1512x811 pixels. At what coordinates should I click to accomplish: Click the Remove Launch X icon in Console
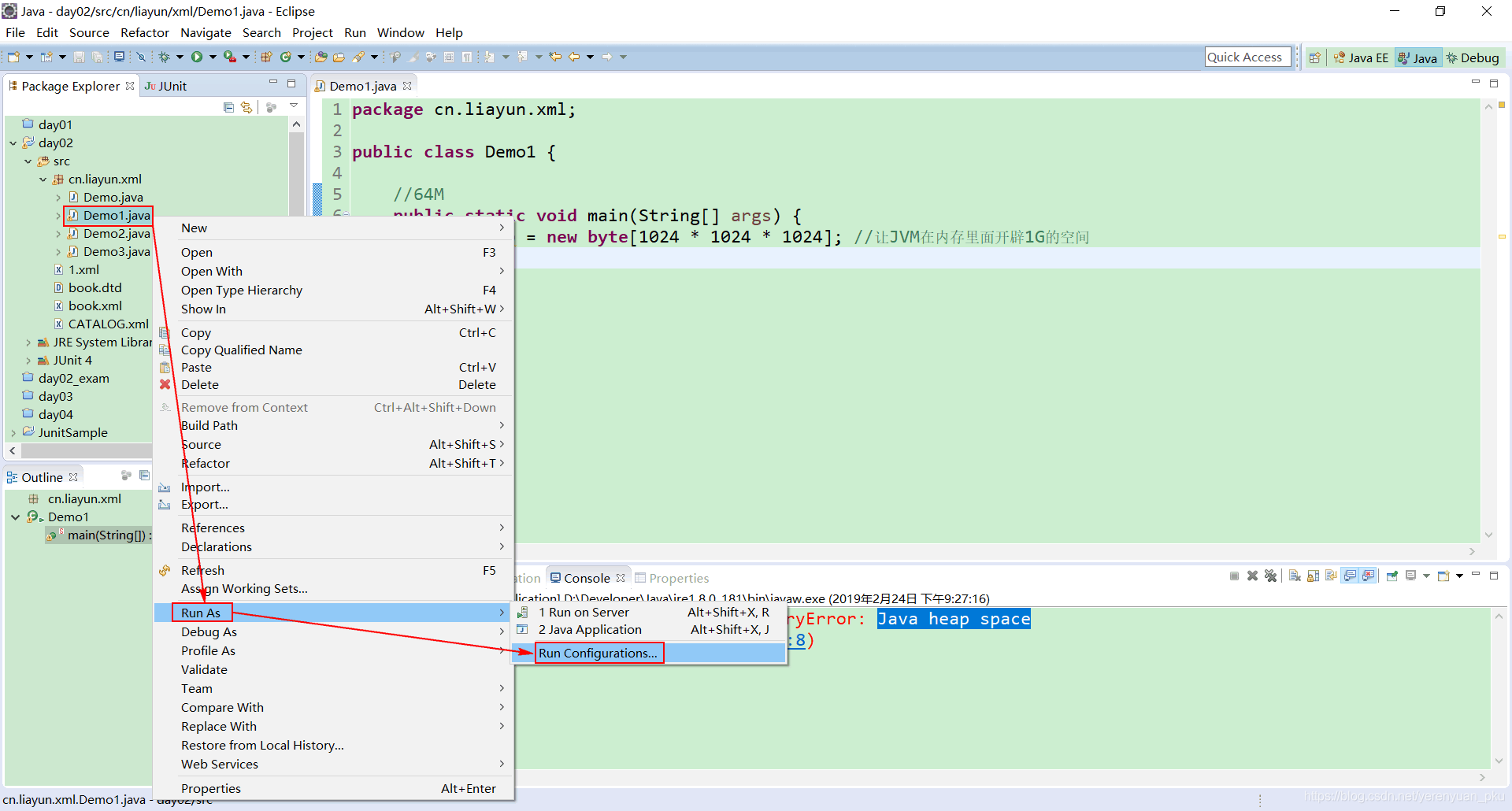click(x=1252, y=576)
